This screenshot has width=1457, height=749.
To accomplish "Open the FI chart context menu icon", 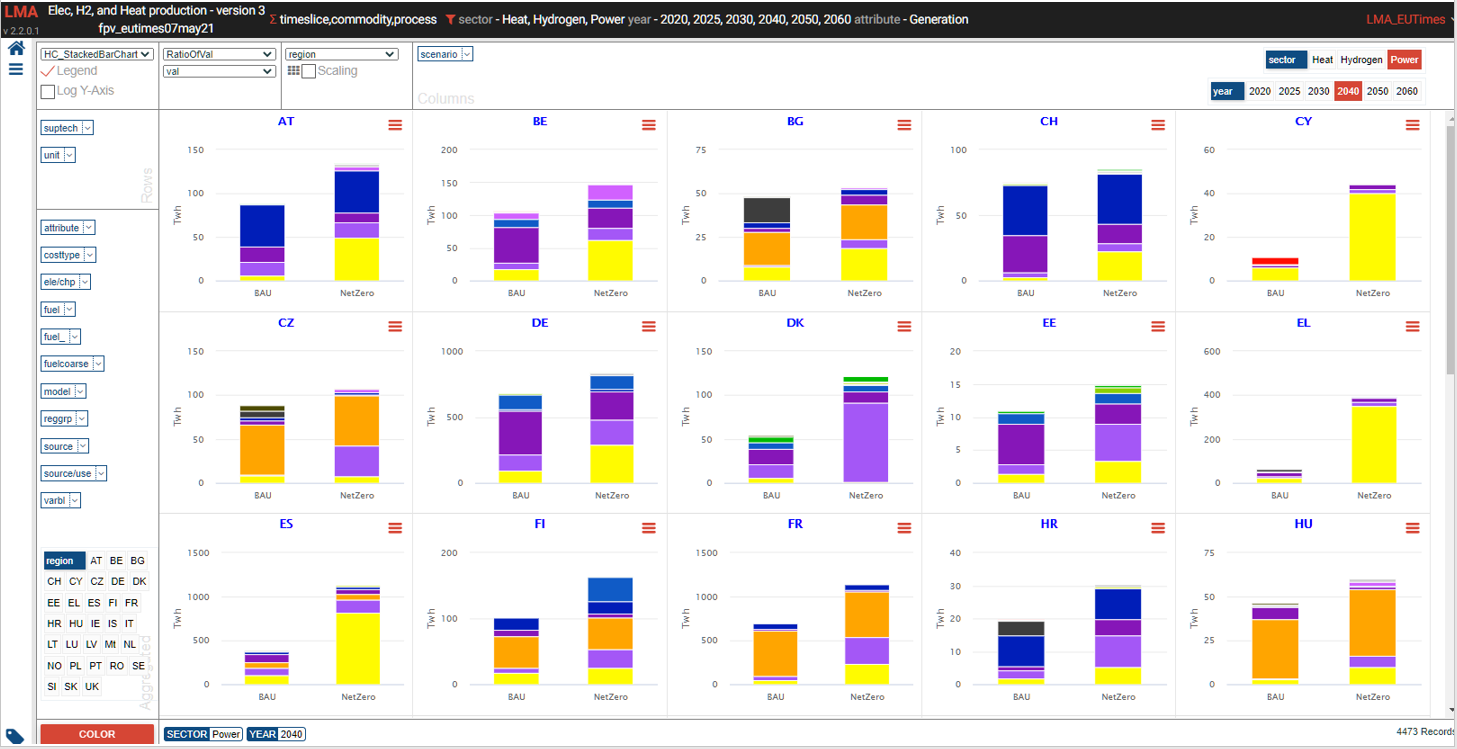I will pyautogui.click(x=649, y=527).
